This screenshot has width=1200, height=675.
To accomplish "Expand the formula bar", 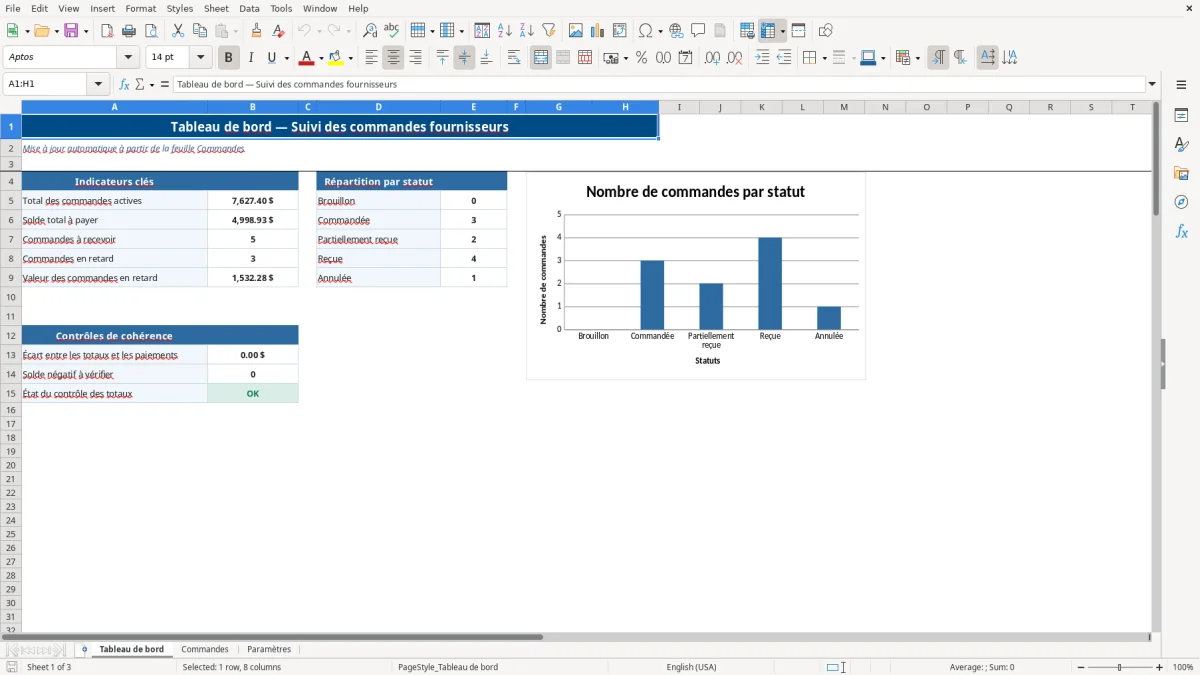I will tap(1153, 84).
